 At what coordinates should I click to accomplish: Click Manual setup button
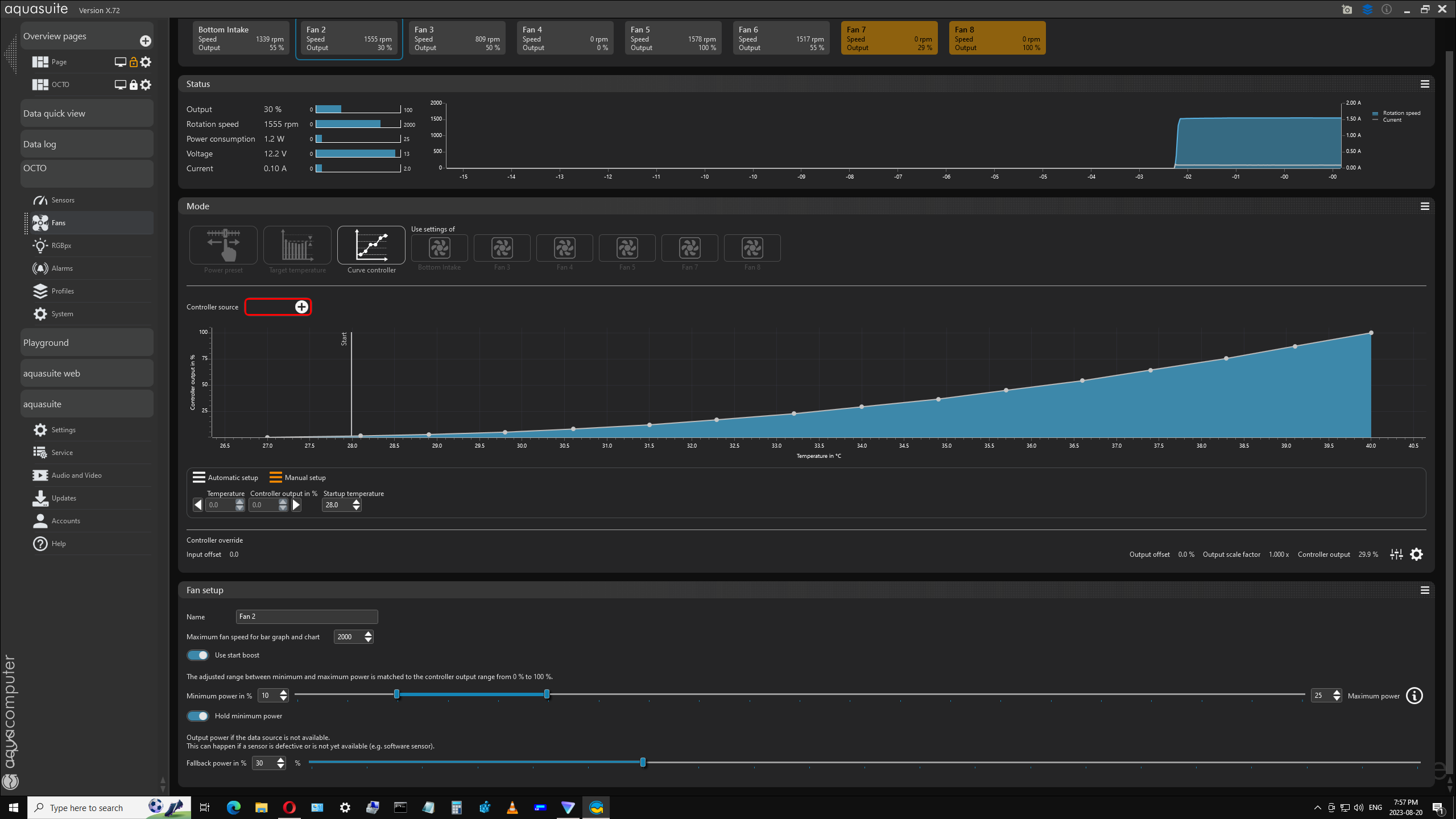click(x=298, y=478)
